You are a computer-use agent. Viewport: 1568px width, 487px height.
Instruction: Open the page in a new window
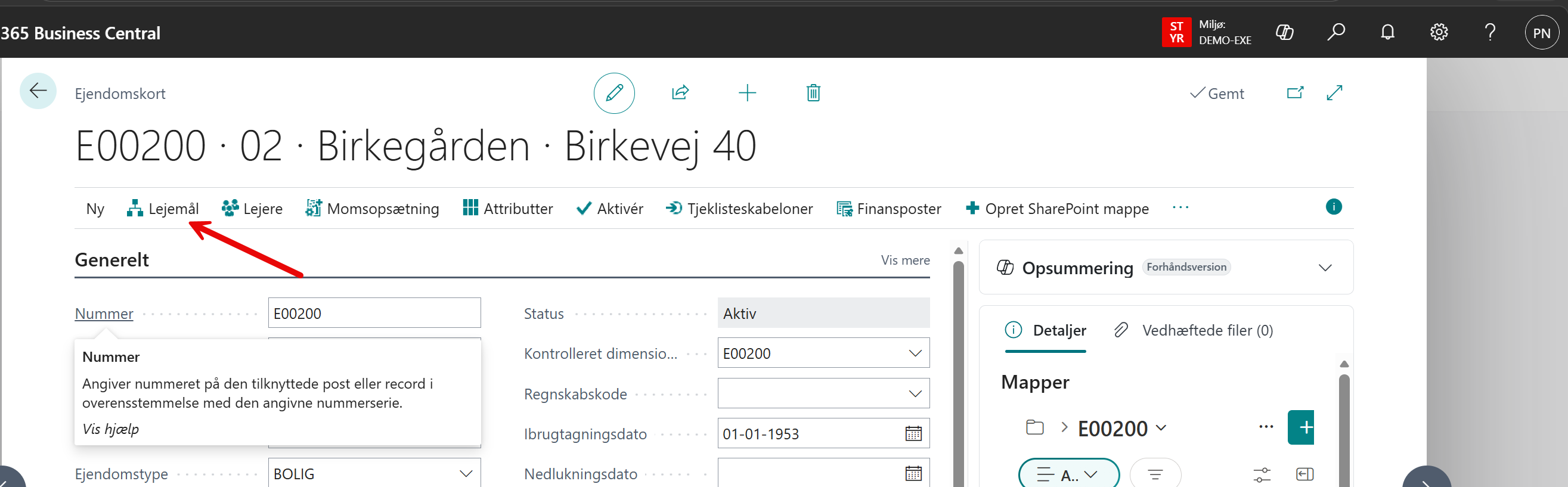point(1296,92)
